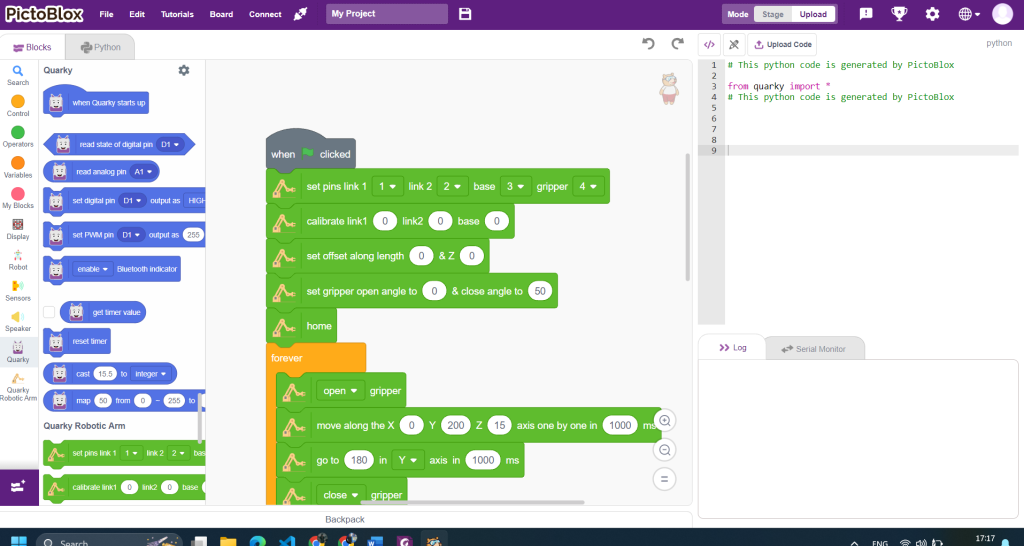The height and width of the screenshot is (546, 1024).
Task: Switch mode to Stage
Action: pyautogui.click(x=773, y=14)
